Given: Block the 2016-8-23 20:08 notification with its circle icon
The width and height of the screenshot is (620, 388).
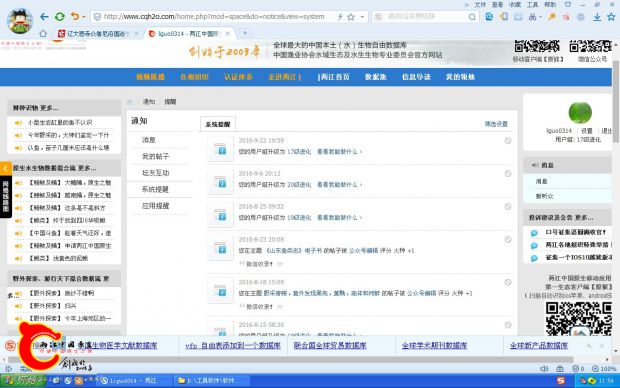Looking at the screenshot, I should pos(508,240).
